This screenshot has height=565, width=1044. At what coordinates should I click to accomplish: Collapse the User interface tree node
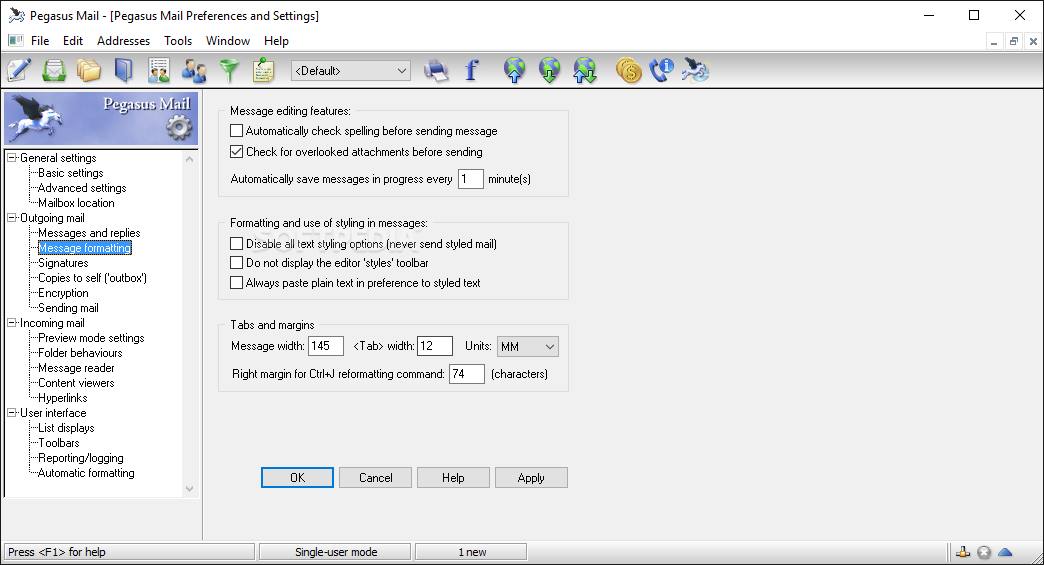pyautogui.click(x=12, y=413)
